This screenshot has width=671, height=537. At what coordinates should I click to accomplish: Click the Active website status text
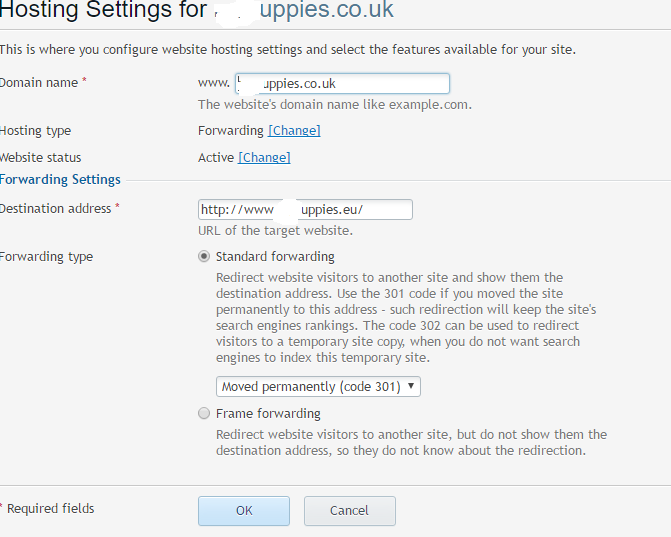[216, 158]
